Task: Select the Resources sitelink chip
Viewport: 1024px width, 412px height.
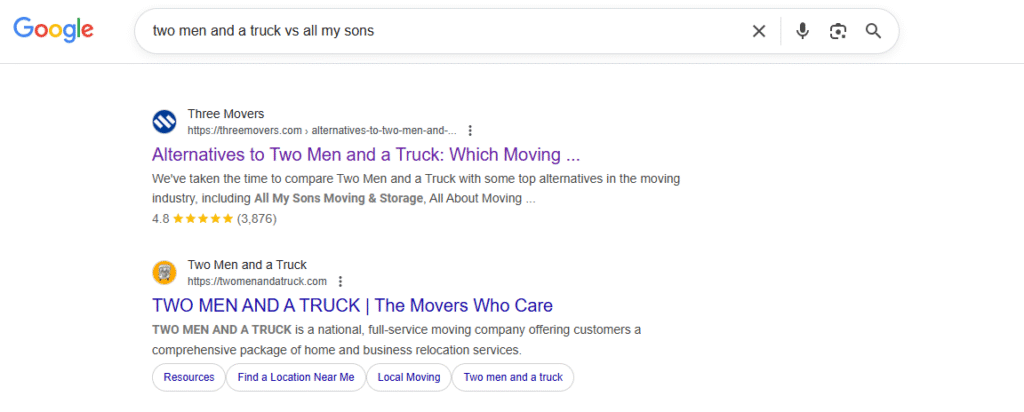Action: [189, 377]
